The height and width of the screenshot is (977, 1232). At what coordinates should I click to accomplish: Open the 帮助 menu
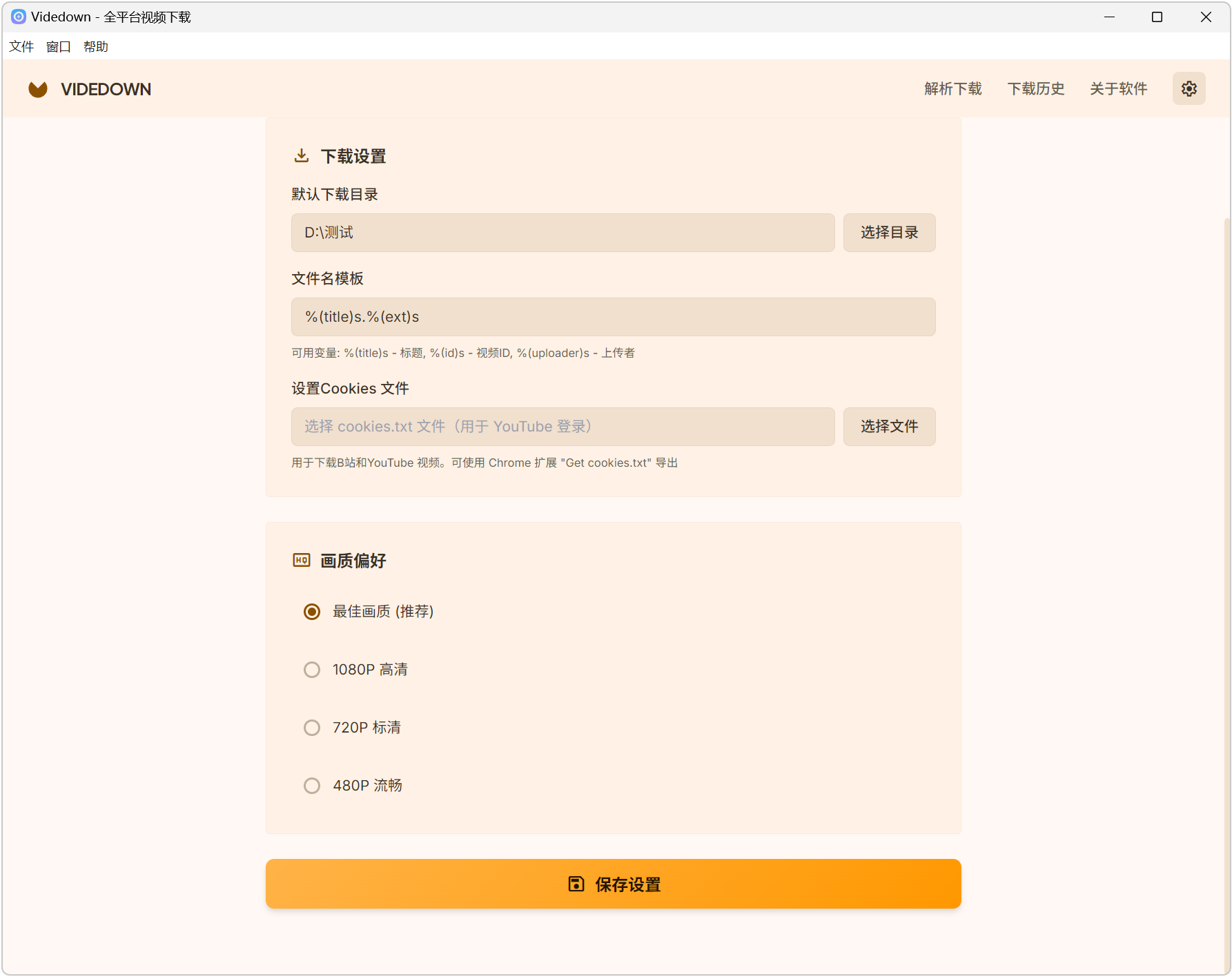click(96, 46)
